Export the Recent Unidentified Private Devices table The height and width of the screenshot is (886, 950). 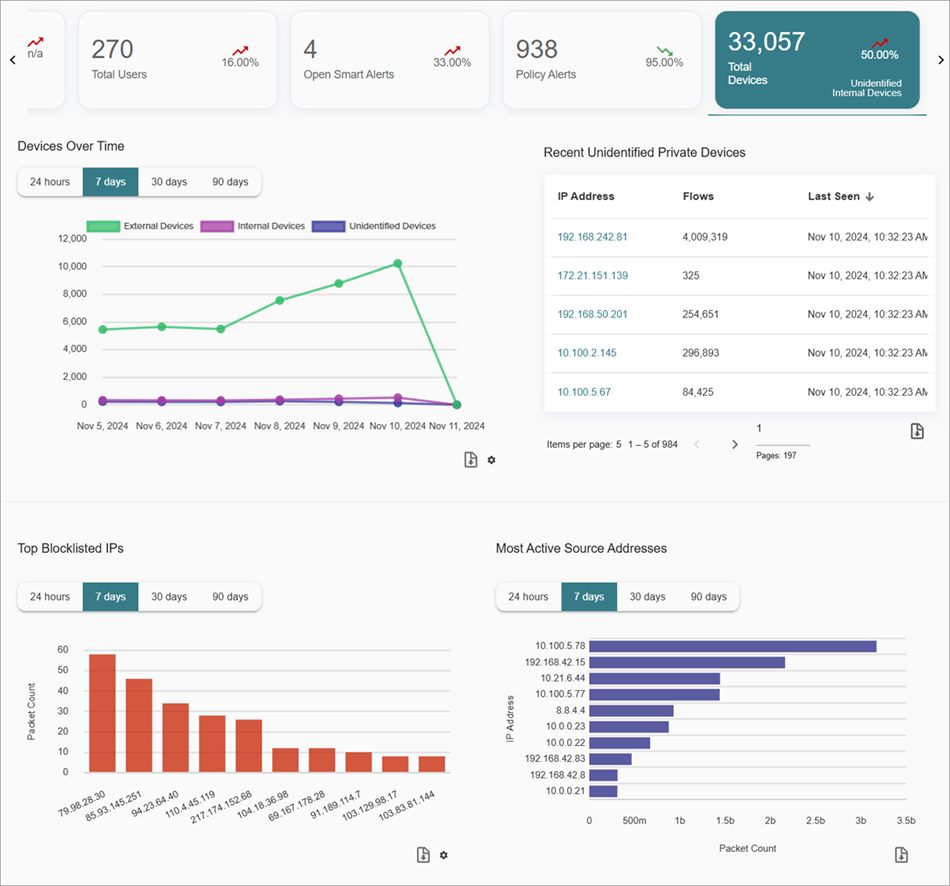(x=917, y=431)
